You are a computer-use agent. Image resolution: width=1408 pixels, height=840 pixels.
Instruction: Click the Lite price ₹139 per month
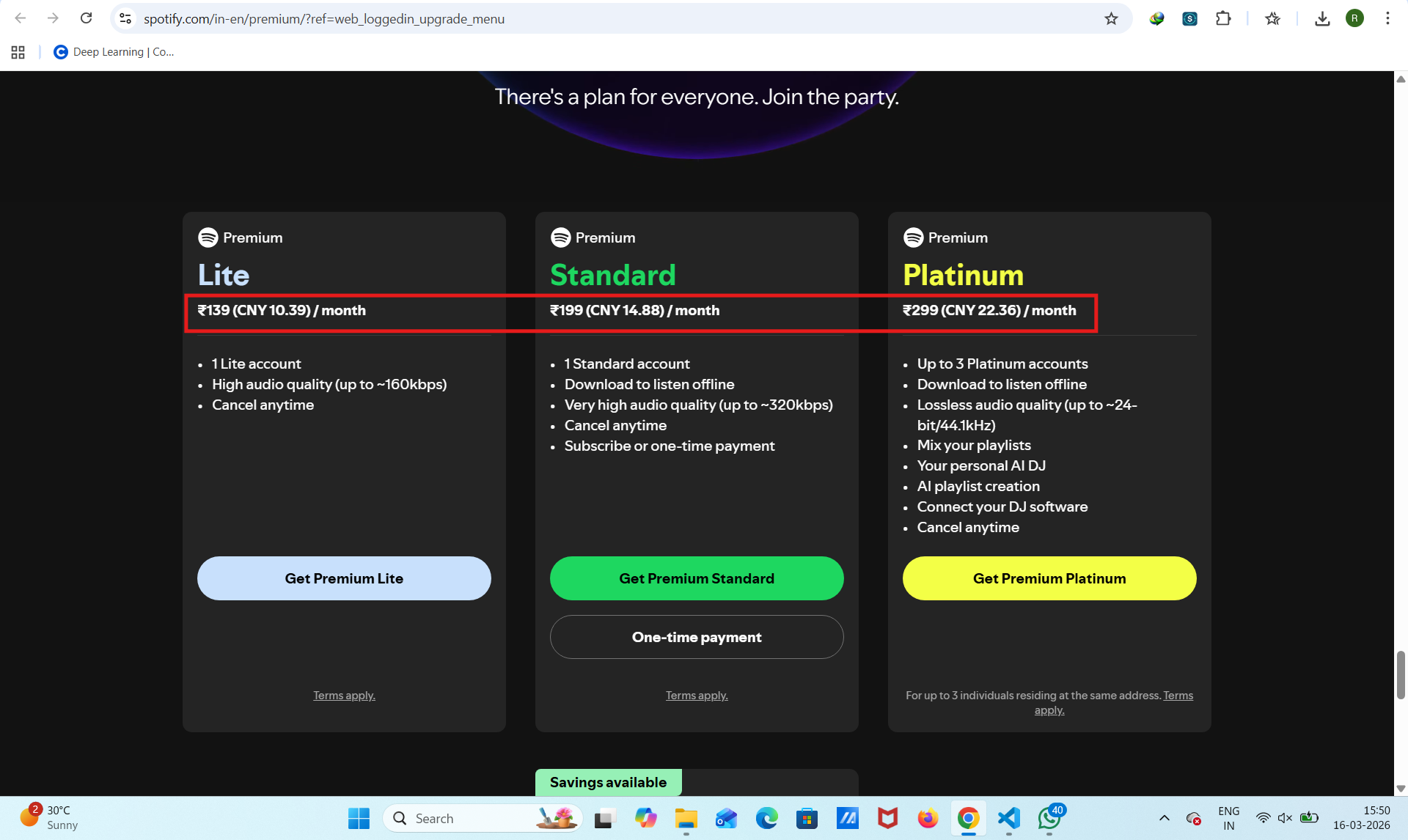pyautogui.click(x=282, y=310)
